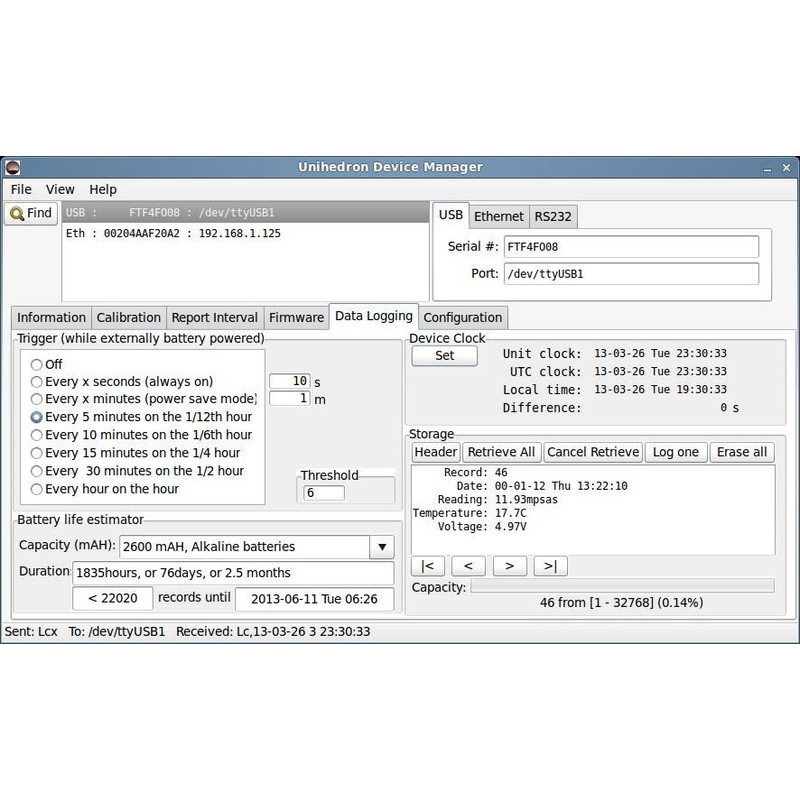
Task: Click the Unihedron application icon in titlebar
Action: (11, 166)
